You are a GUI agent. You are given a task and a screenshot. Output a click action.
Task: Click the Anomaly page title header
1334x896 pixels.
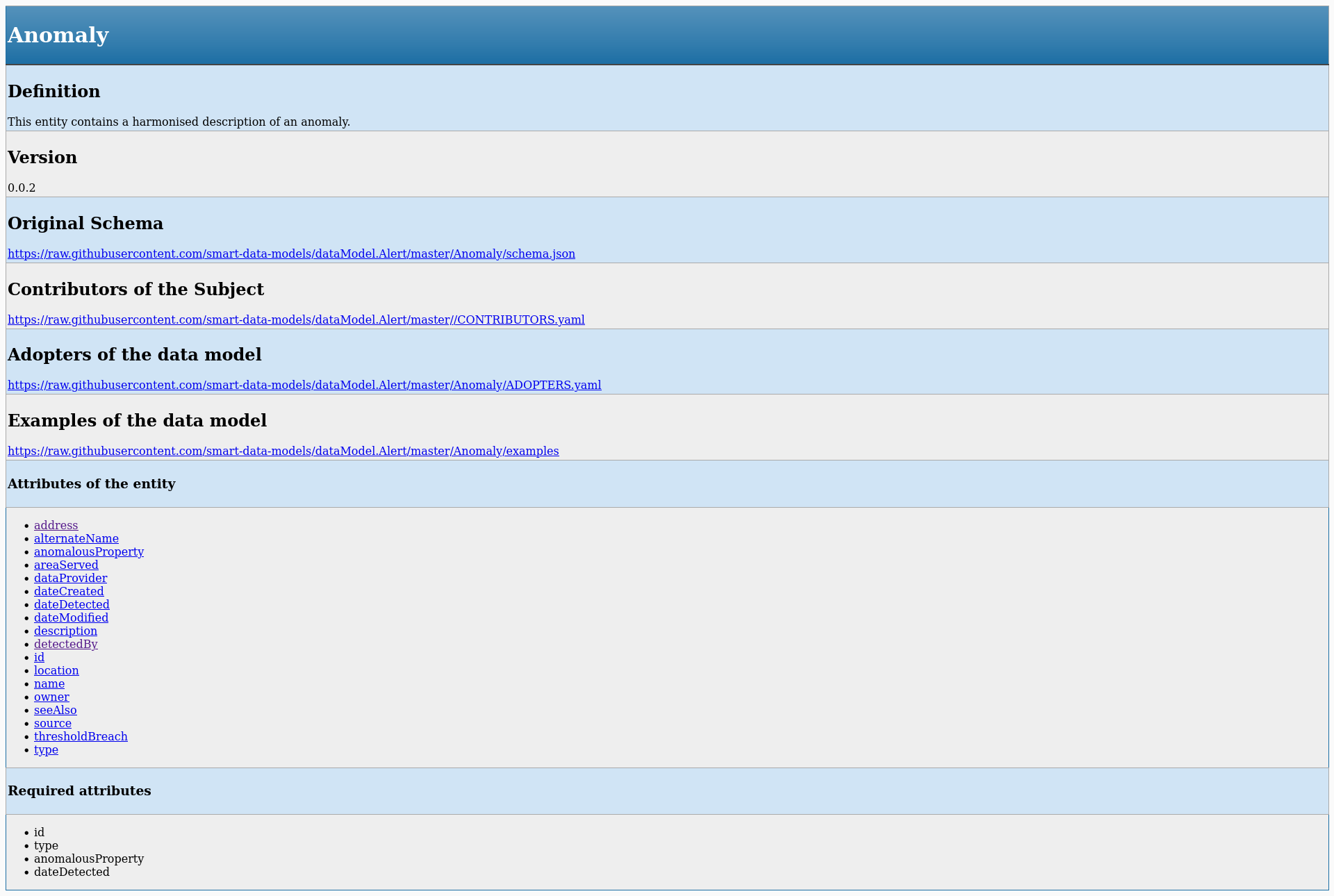(x=58, y=35)
